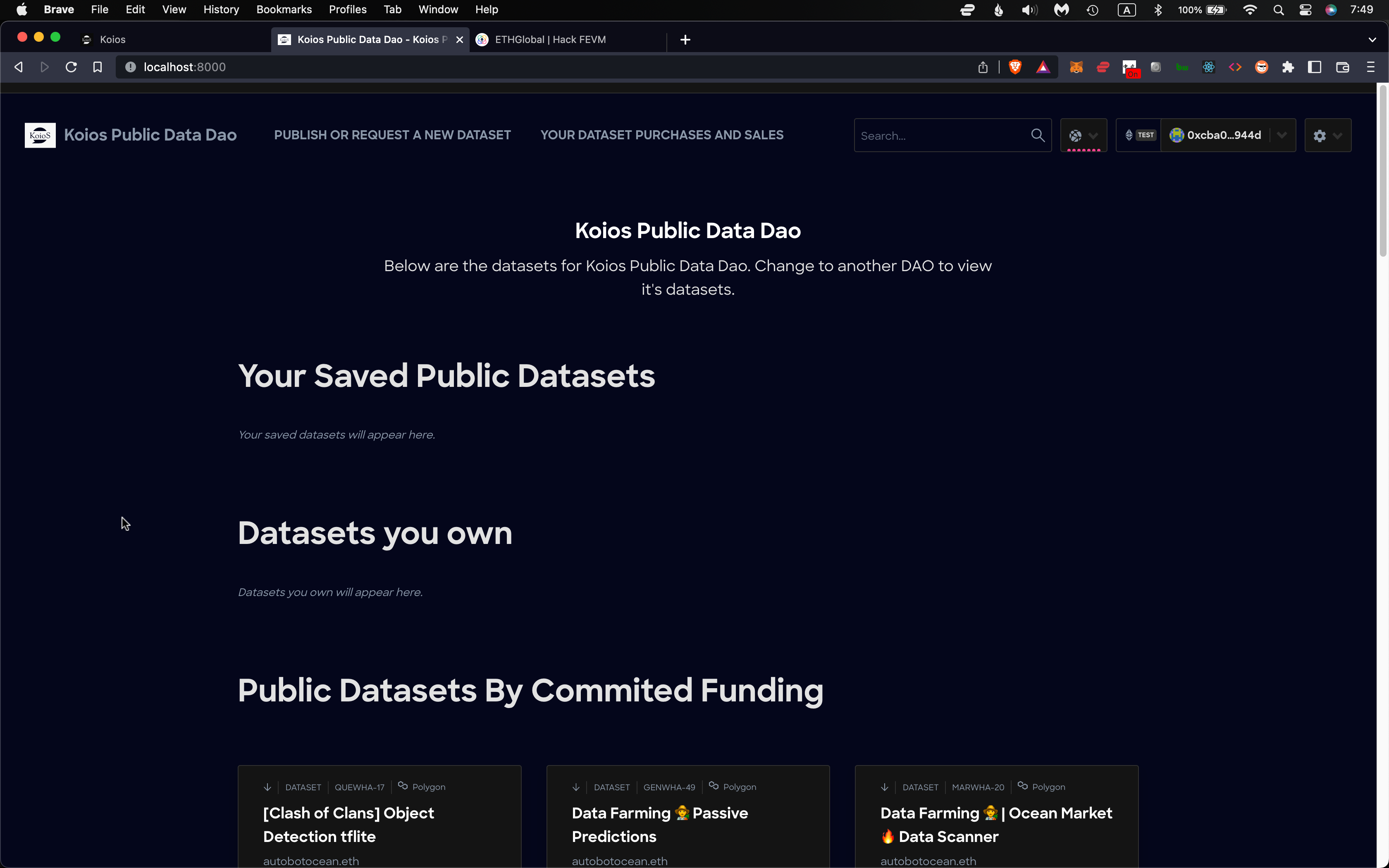Open Data Farming Passive Predictions dataset
This screenshot has width=1389, height=868.
click(659, 824)
